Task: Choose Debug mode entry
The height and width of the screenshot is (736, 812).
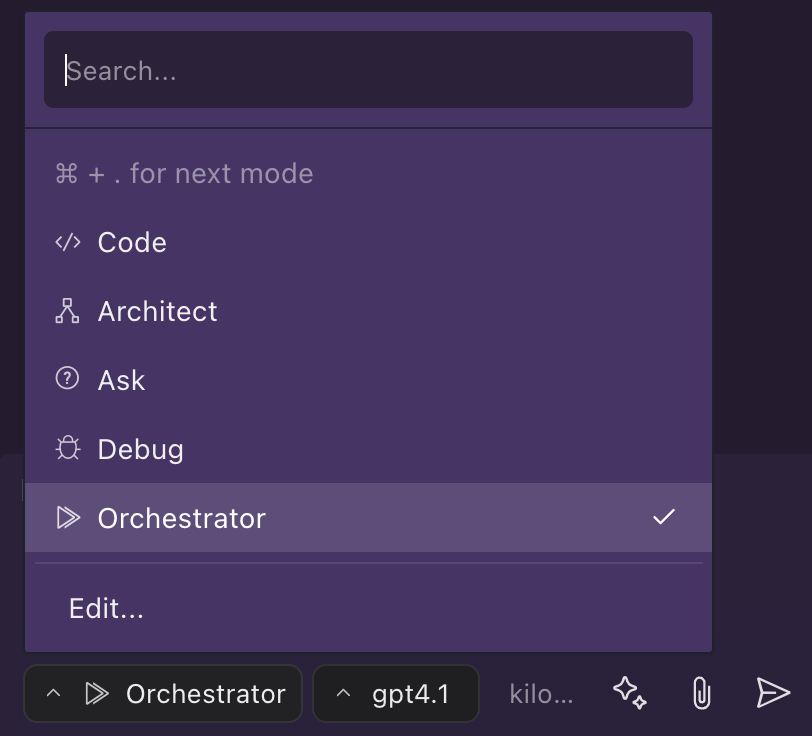Action: [368, 449]
